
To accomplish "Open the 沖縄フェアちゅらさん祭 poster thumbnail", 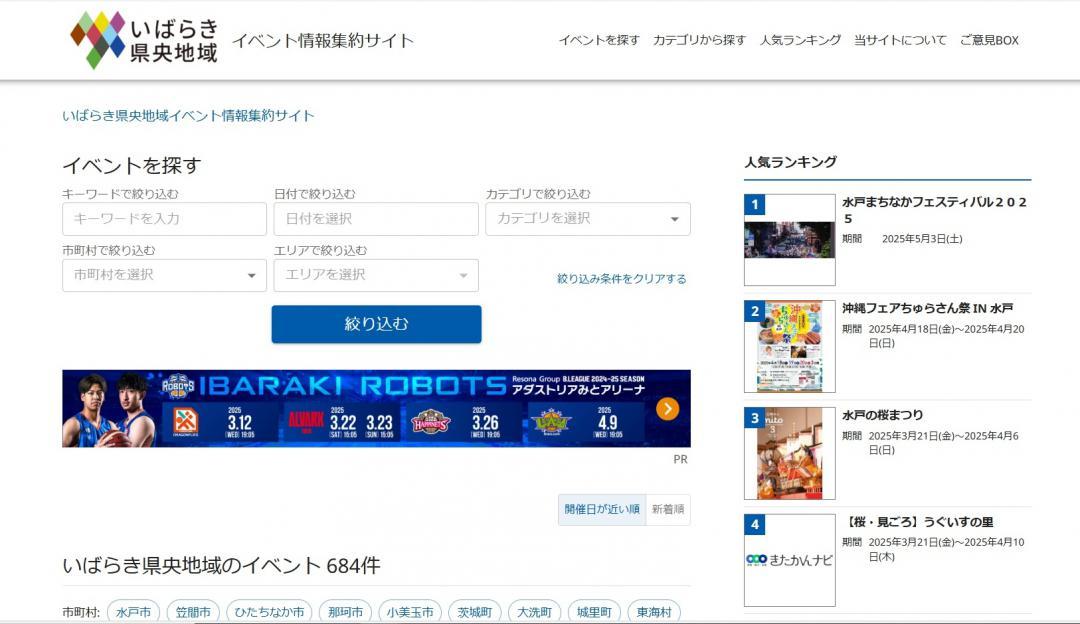I will (x=789, y=346).
